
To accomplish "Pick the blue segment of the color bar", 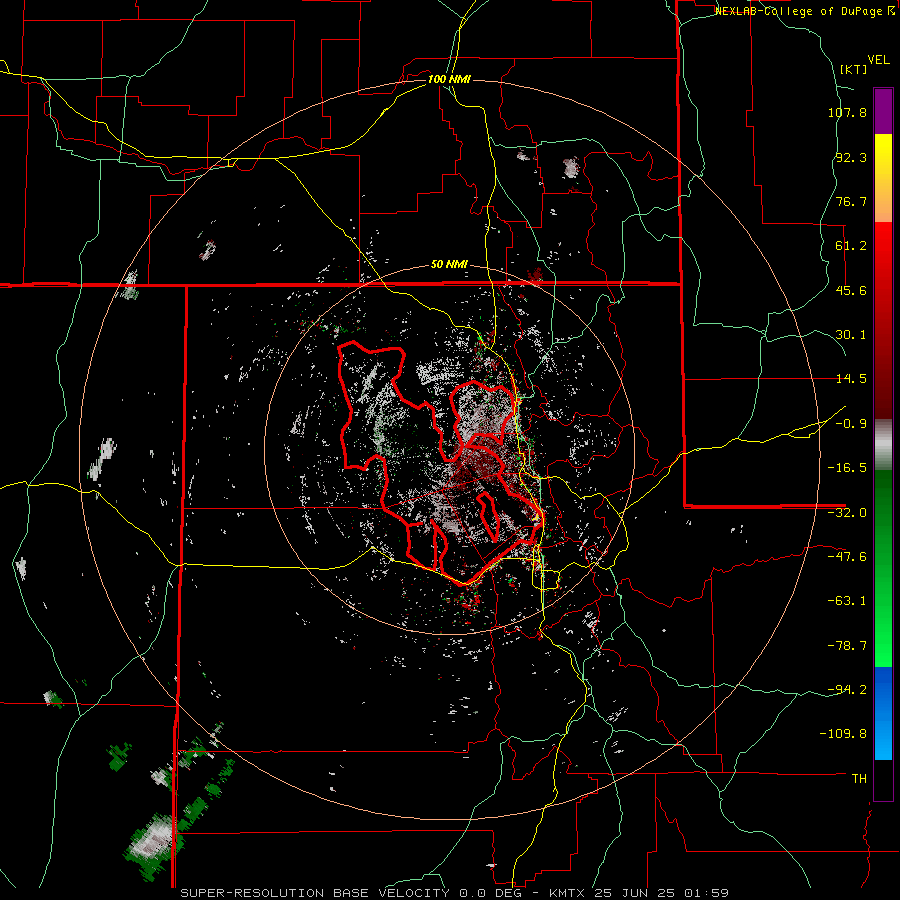I will (883, 713).
